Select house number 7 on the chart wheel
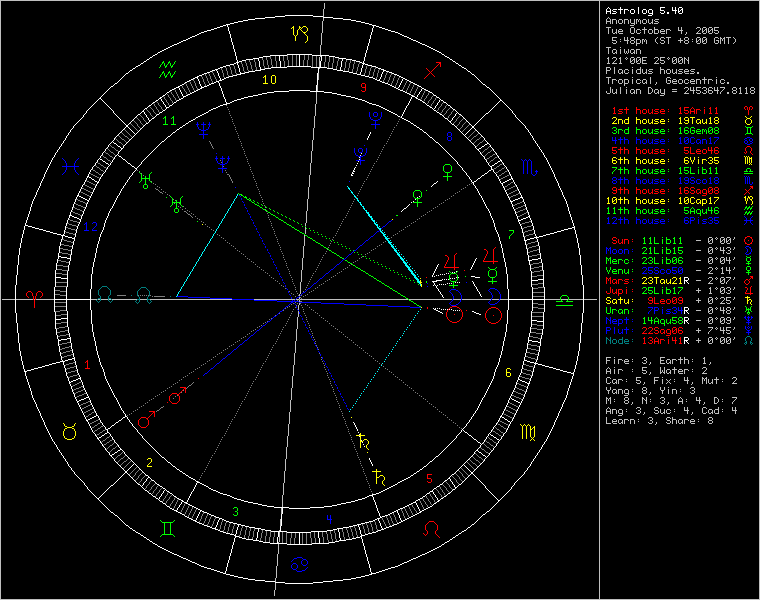Image resolution: width=760 pixels, height=600 pixels. [x=510, y=235]
